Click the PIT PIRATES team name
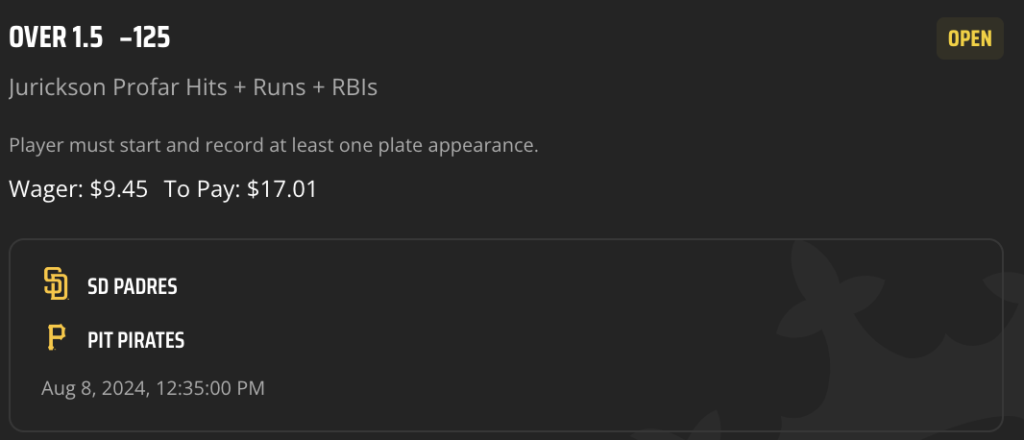The image size is (1024, 440). 136,340
